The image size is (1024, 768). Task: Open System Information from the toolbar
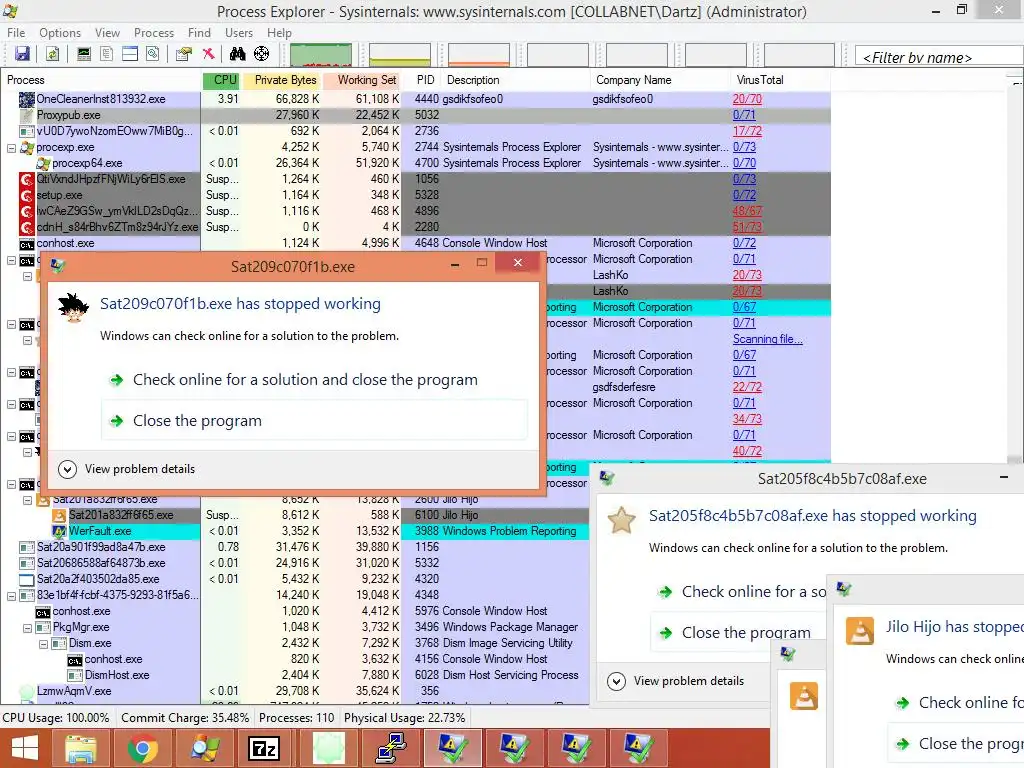pyautogui.click(x=84, y=54)
